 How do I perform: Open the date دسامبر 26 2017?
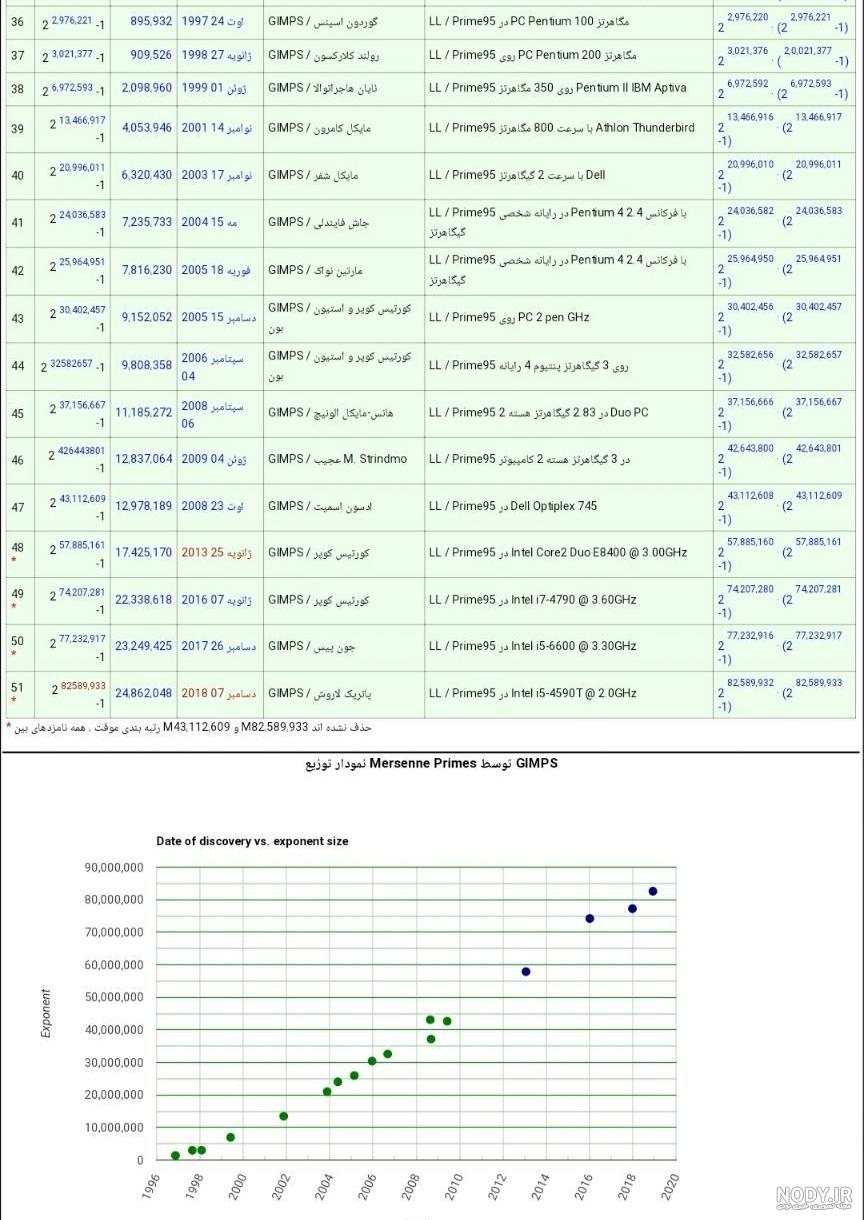[218, 646]
